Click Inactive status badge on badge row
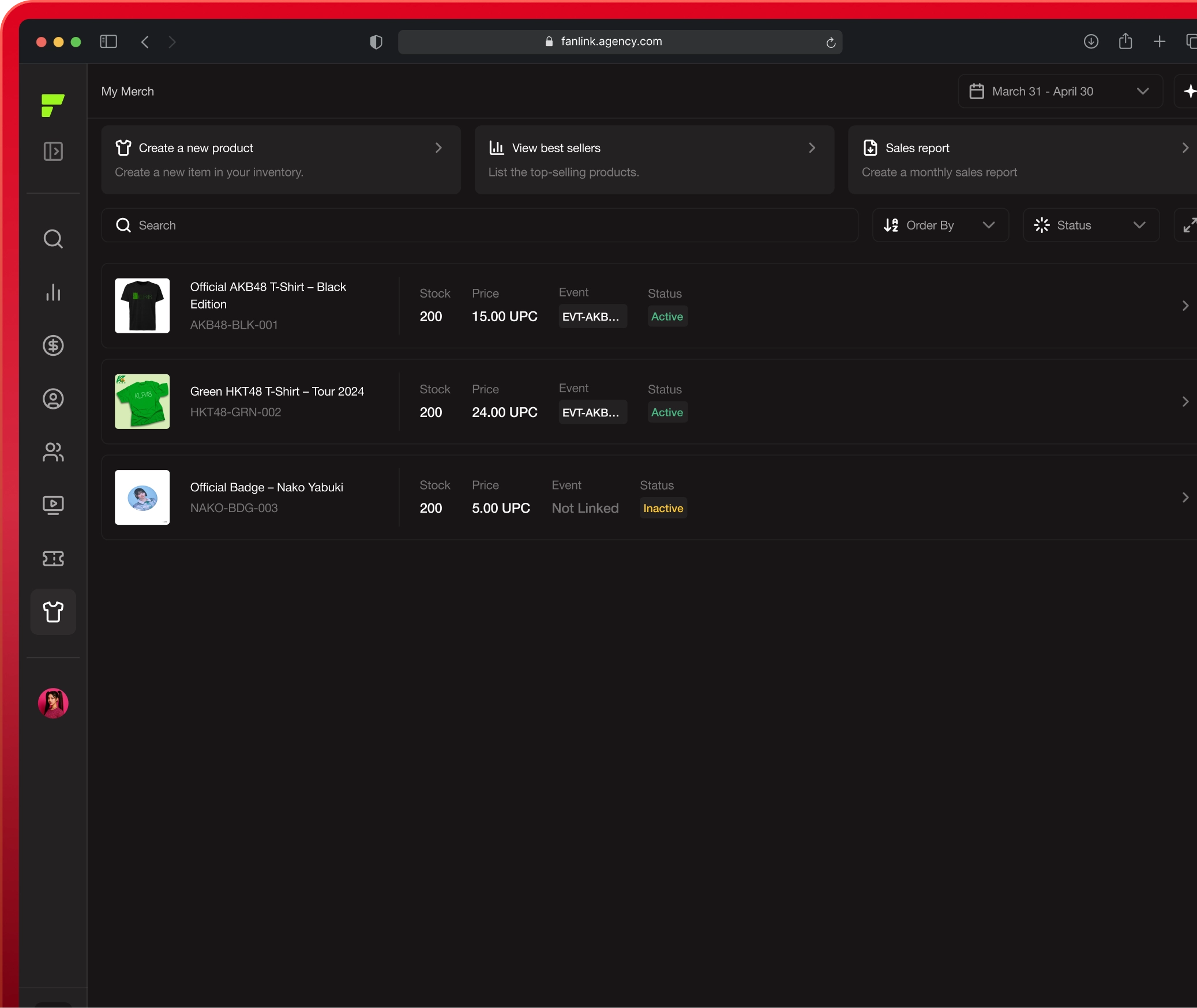This screenshot has width=1197, height=1008. point(663,508)
